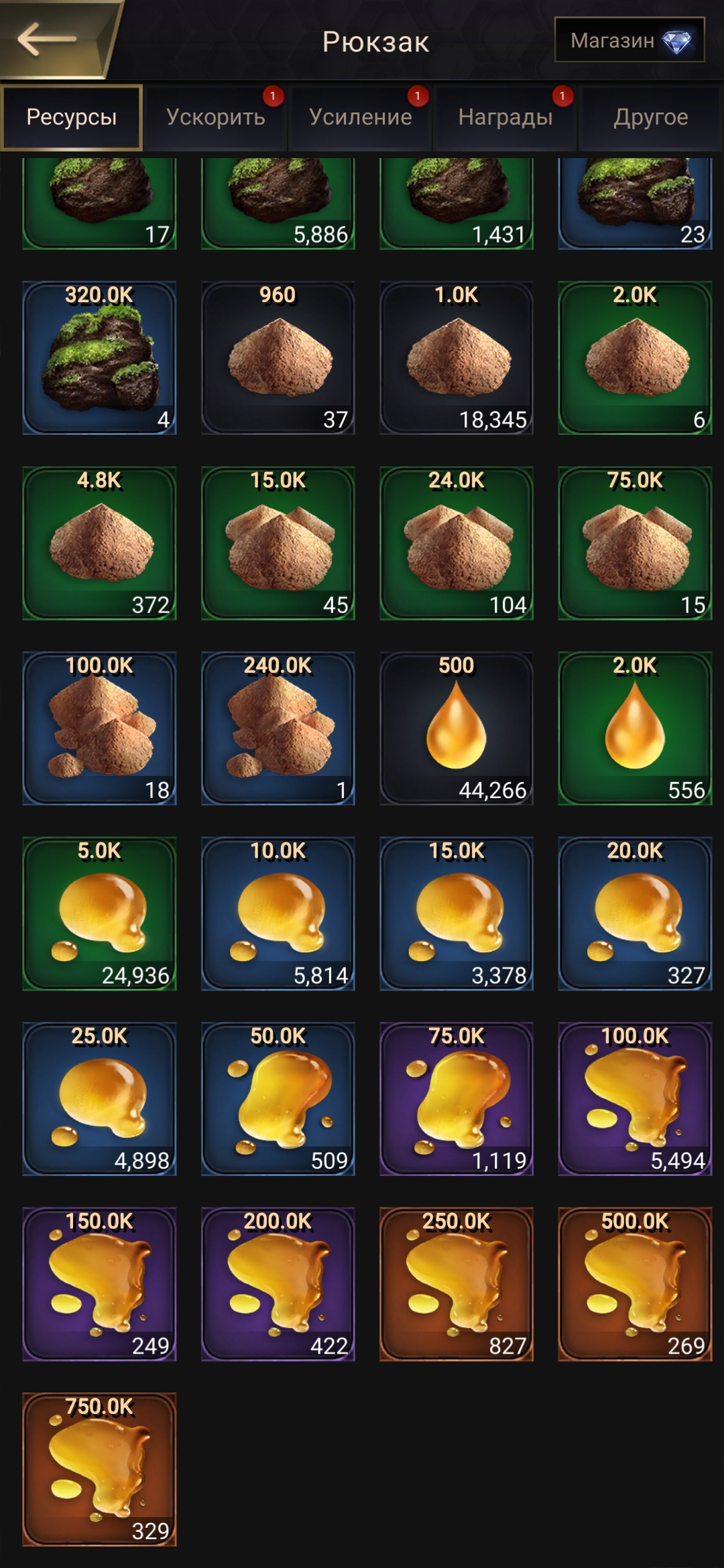Open the Магазин shop button
This screenshot has height=1568, width=724.
coord(629,40)
